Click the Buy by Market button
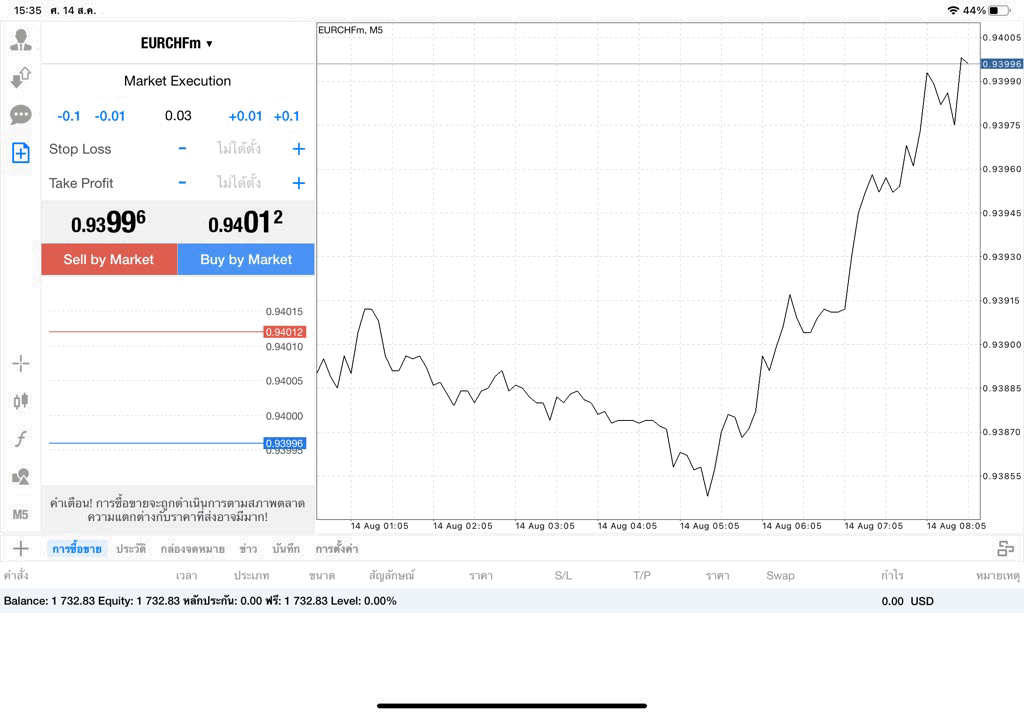The width and height of the screenshot is (1024, 715). pyautogui.click(x=246, y=259)
